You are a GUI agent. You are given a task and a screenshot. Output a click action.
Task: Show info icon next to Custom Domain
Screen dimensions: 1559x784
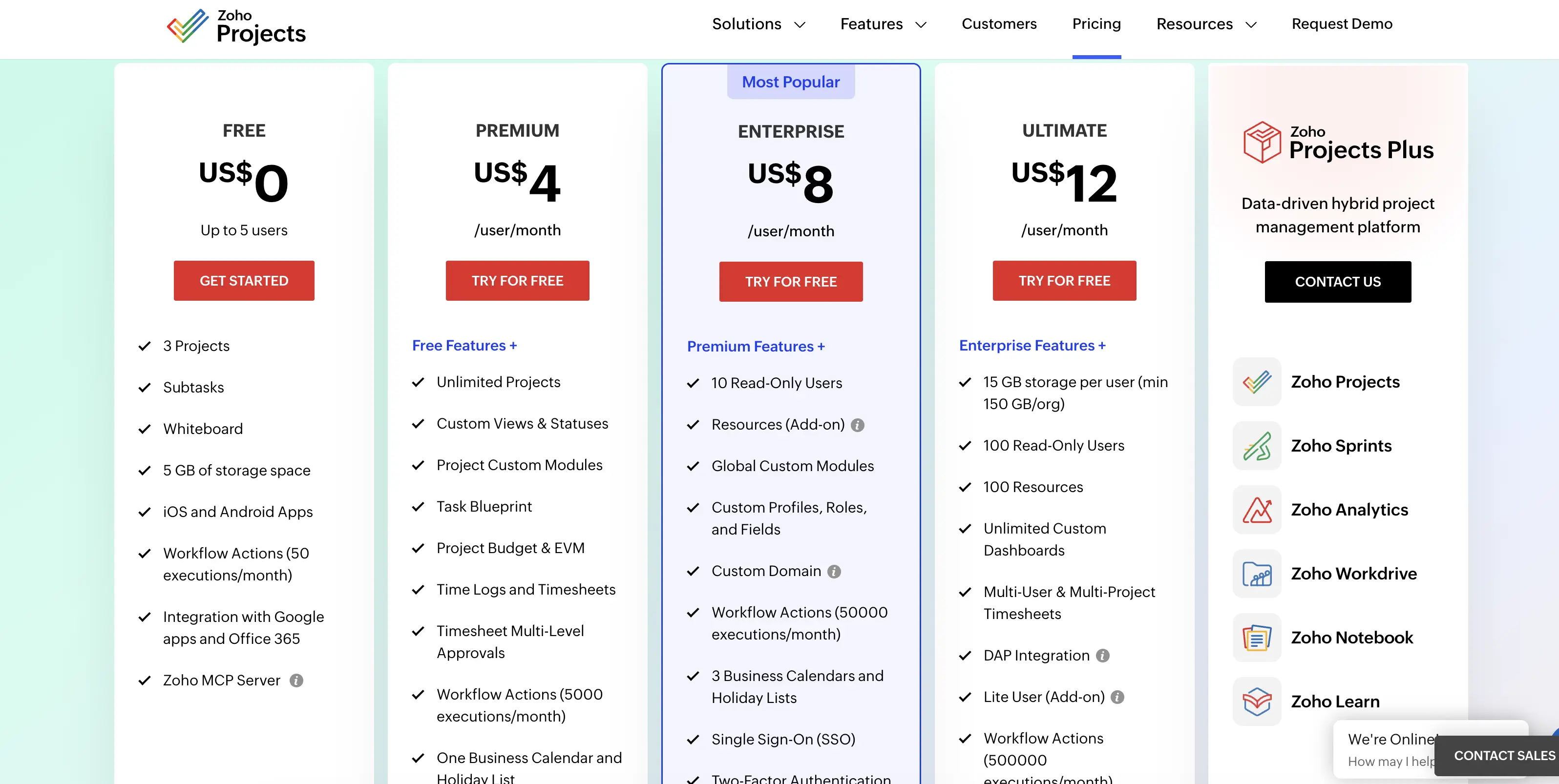point(835,572)
